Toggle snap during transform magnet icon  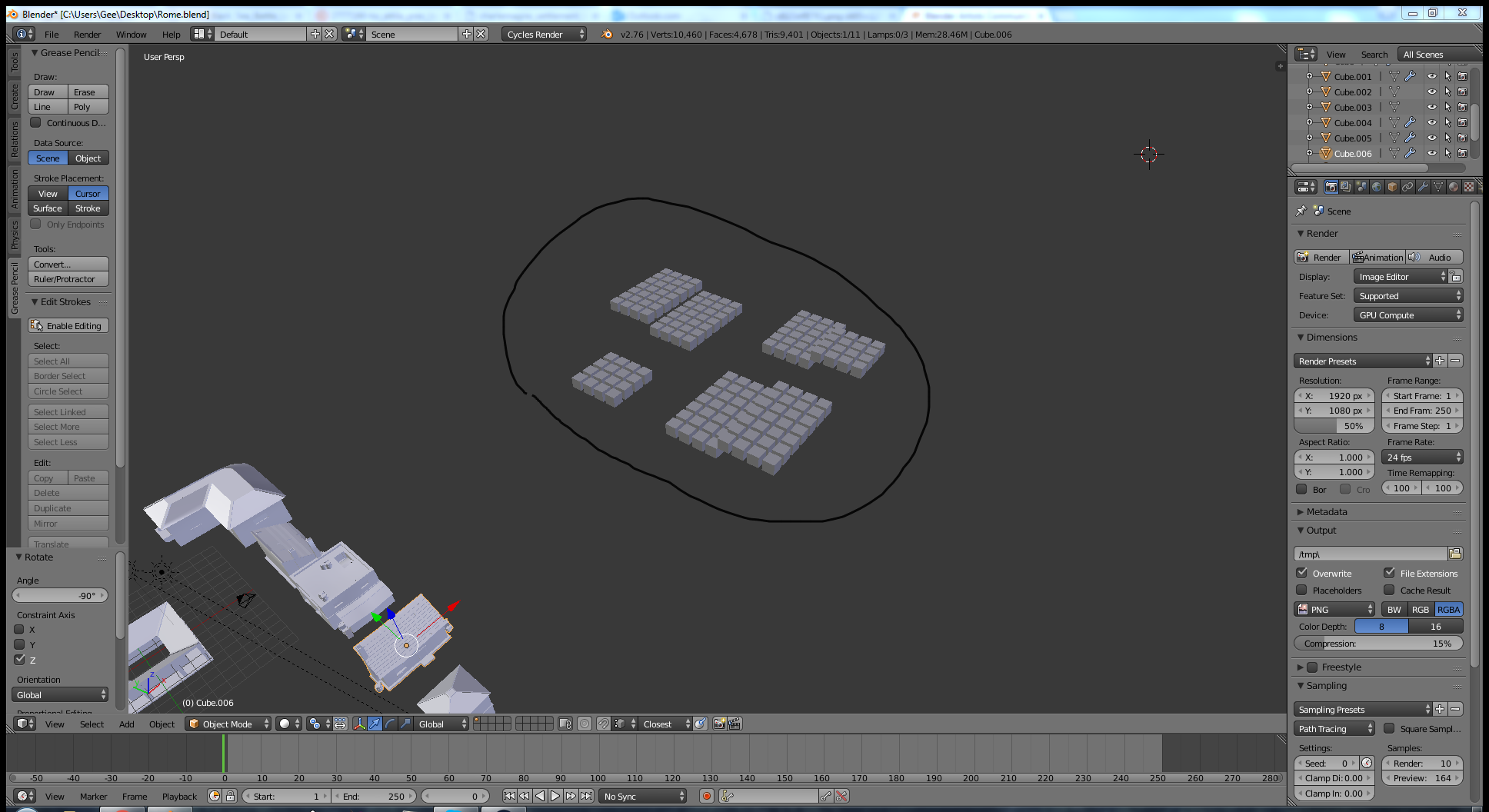604,724
